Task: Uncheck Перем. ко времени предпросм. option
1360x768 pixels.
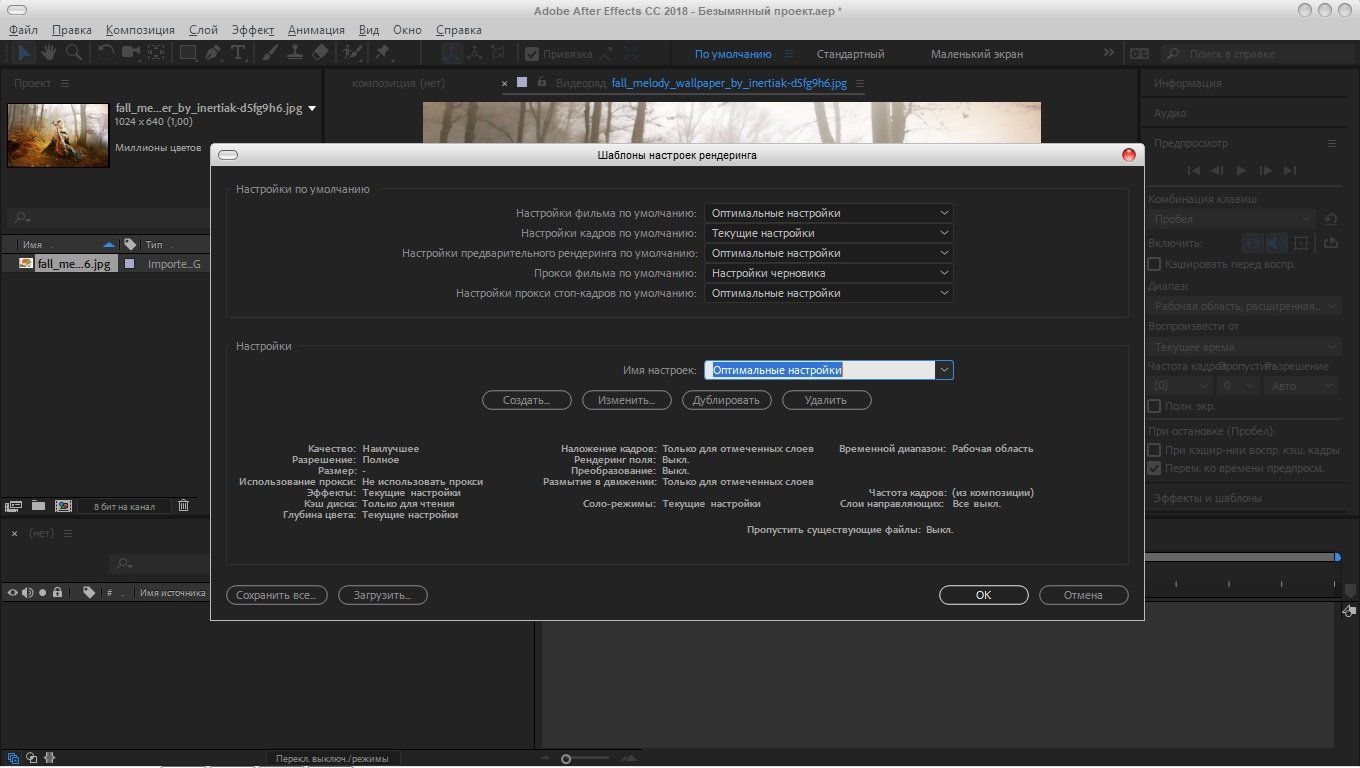Action: click(x=1154, y=468)
